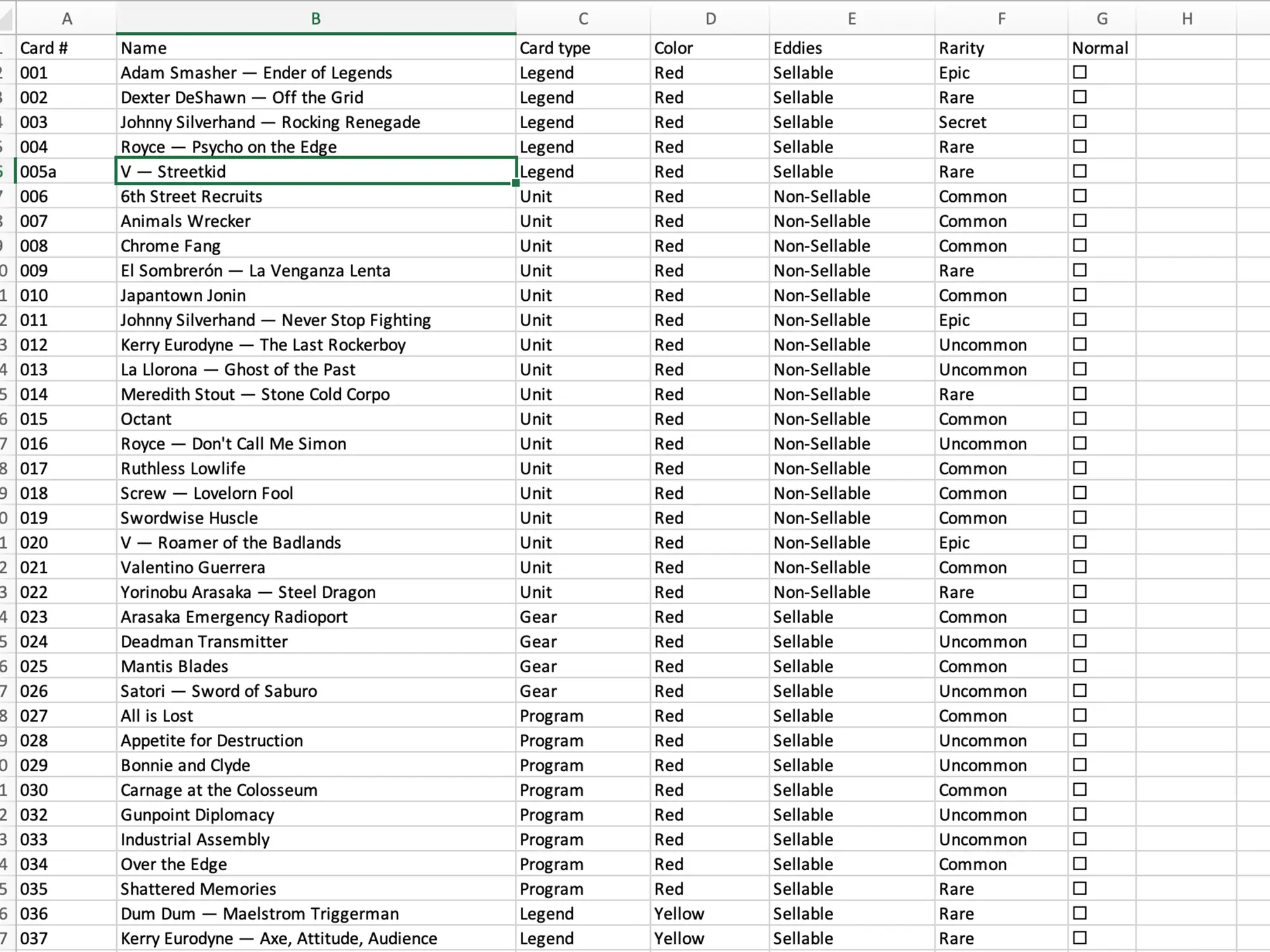Select column E header
The image size is (1270, 952).
pyautogui.click(x=852, y=18)
